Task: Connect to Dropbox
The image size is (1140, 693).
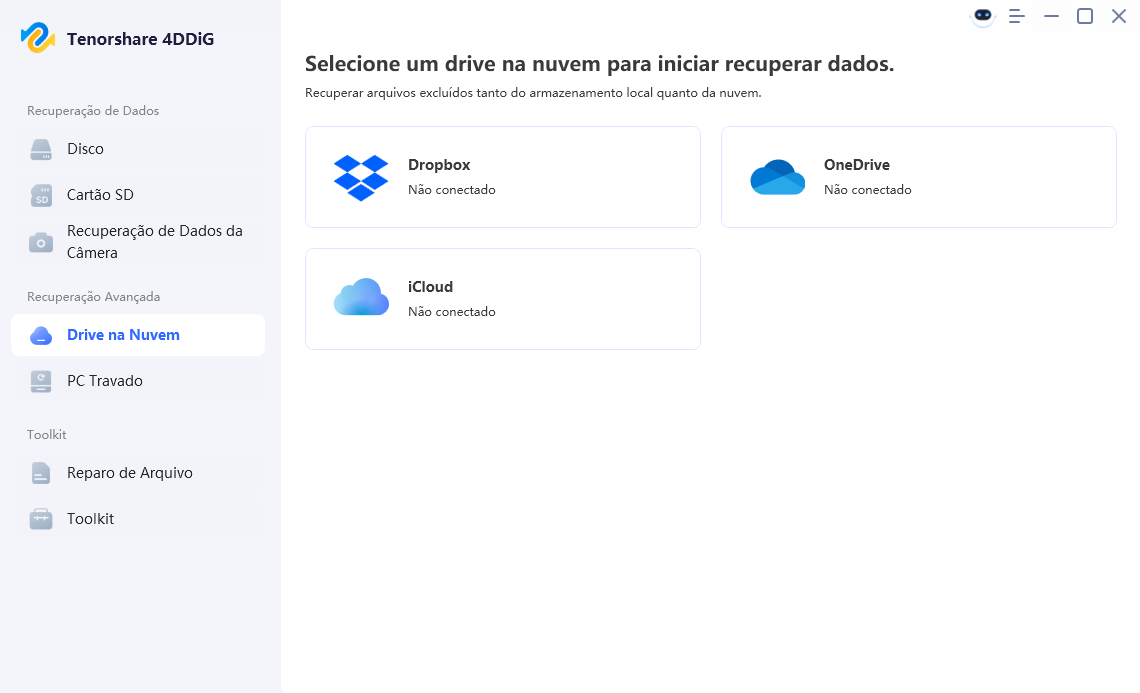Action: pos(502,176)
